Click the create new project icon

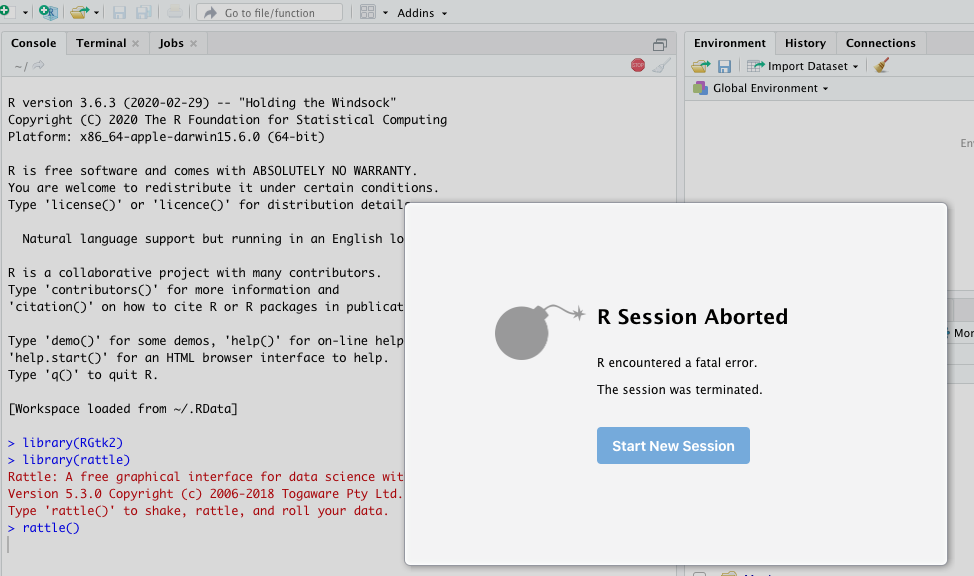pyautogui.click(x=47, y=12)
